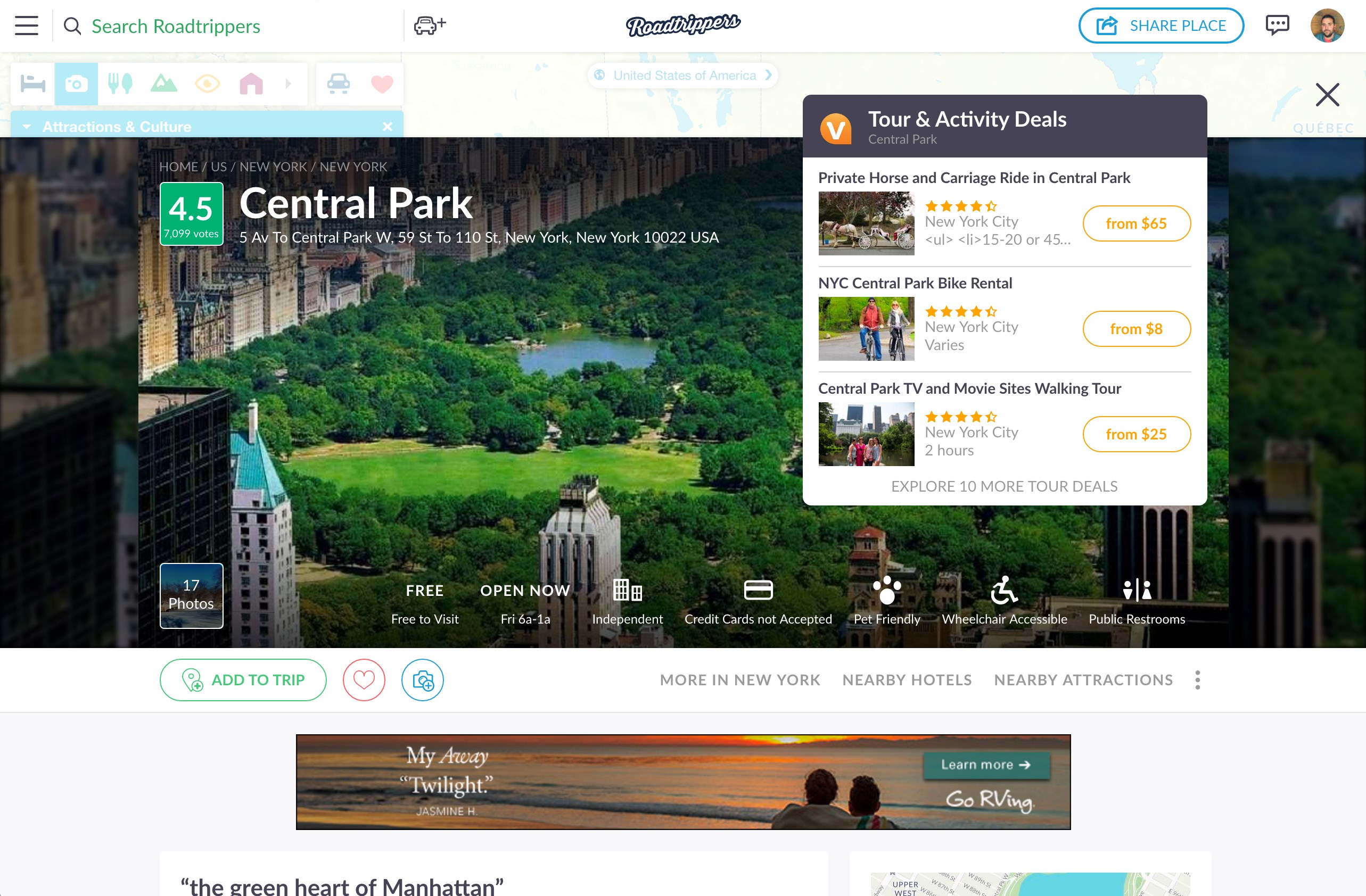Toggle the hotels bed category filter
The width and height of the screenshot is (1366, 896).
pyautogui.click(x=32, y=84)
